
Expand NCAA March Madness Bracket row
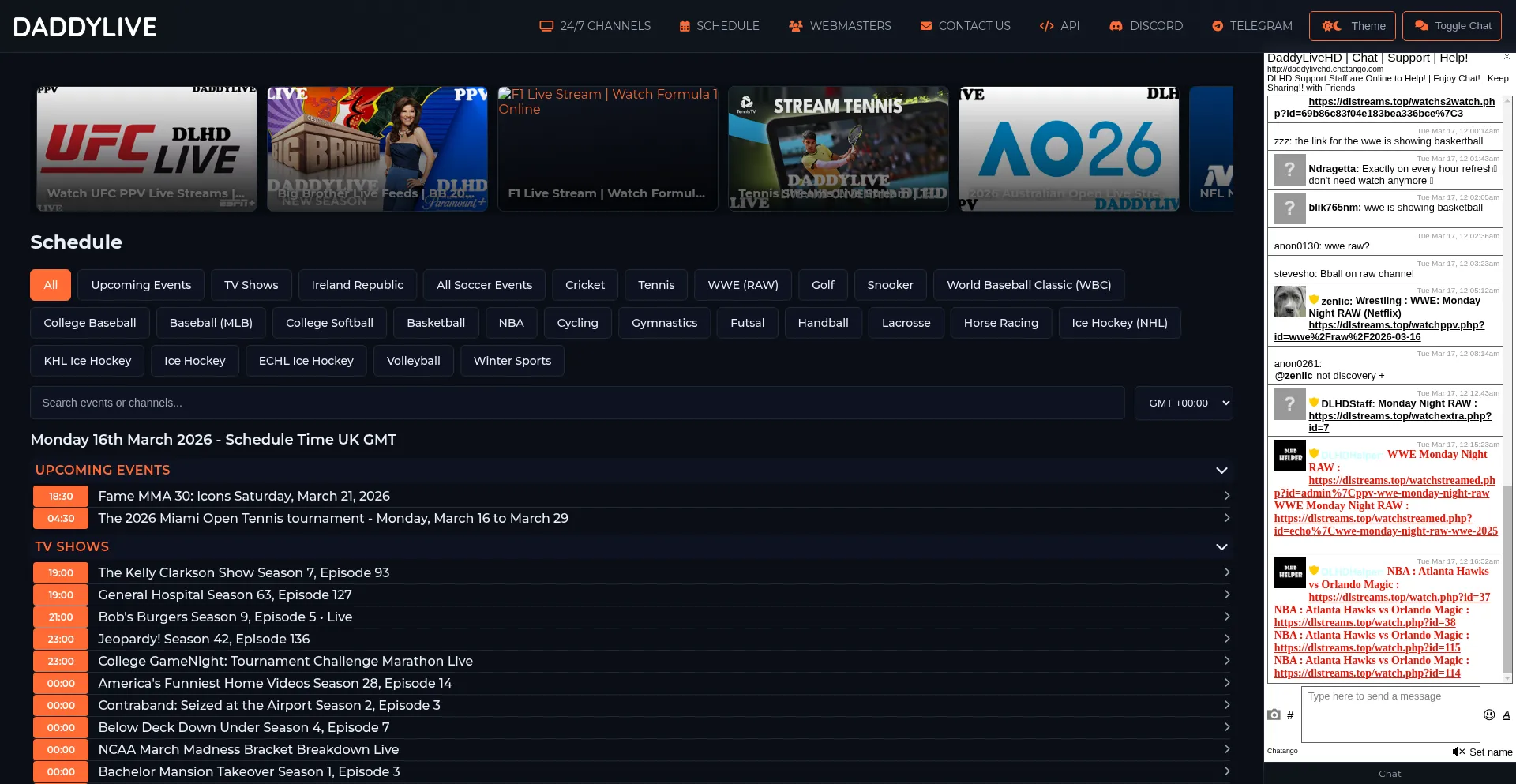click(632, 749)
